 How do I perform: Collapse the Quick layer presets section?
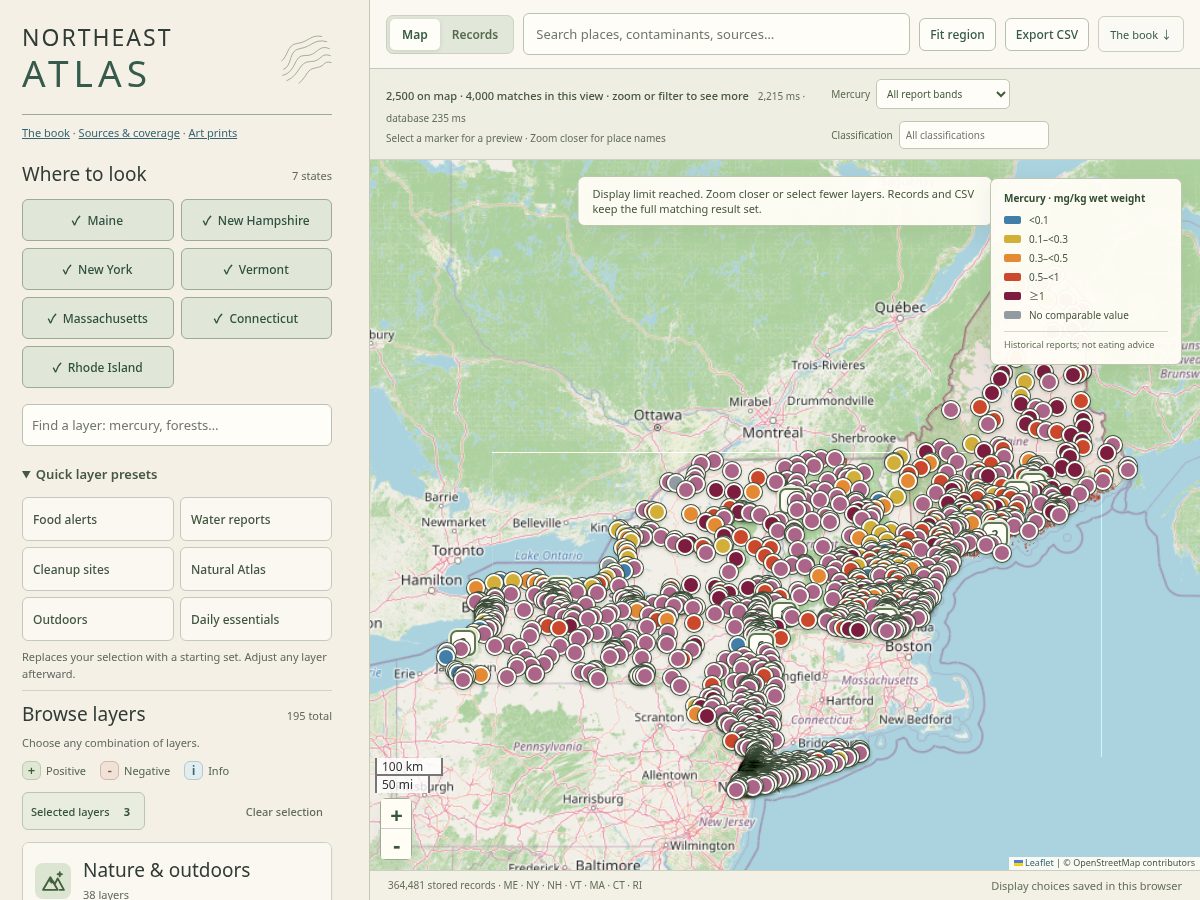point(90,474)
